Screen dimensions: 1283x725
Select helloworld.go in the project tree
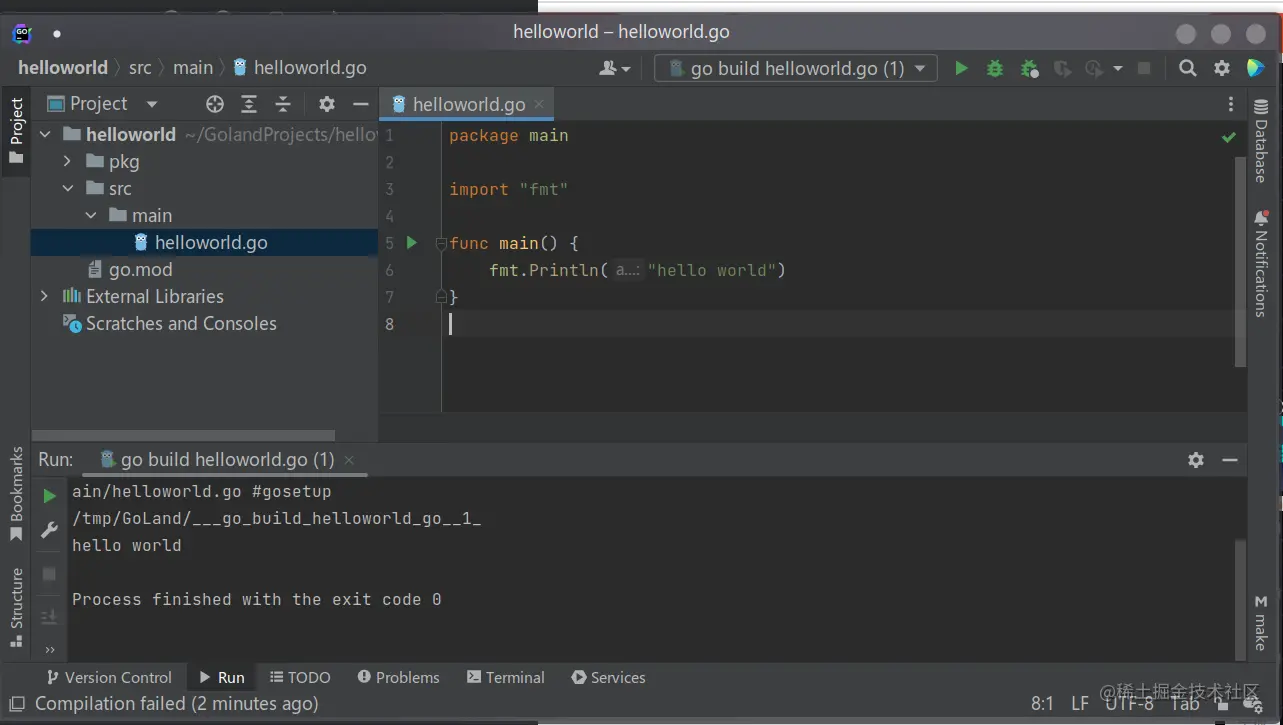(204, 242)
